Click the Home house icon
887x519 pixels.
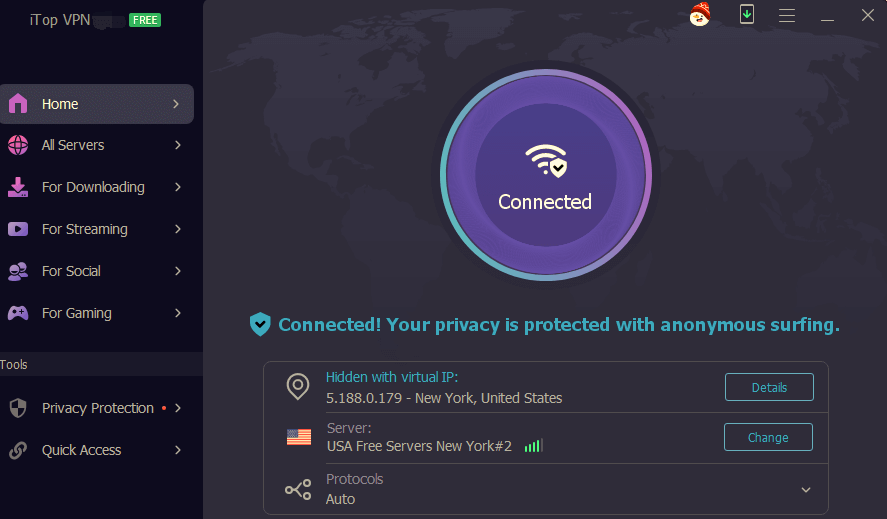tap(18, 104)
